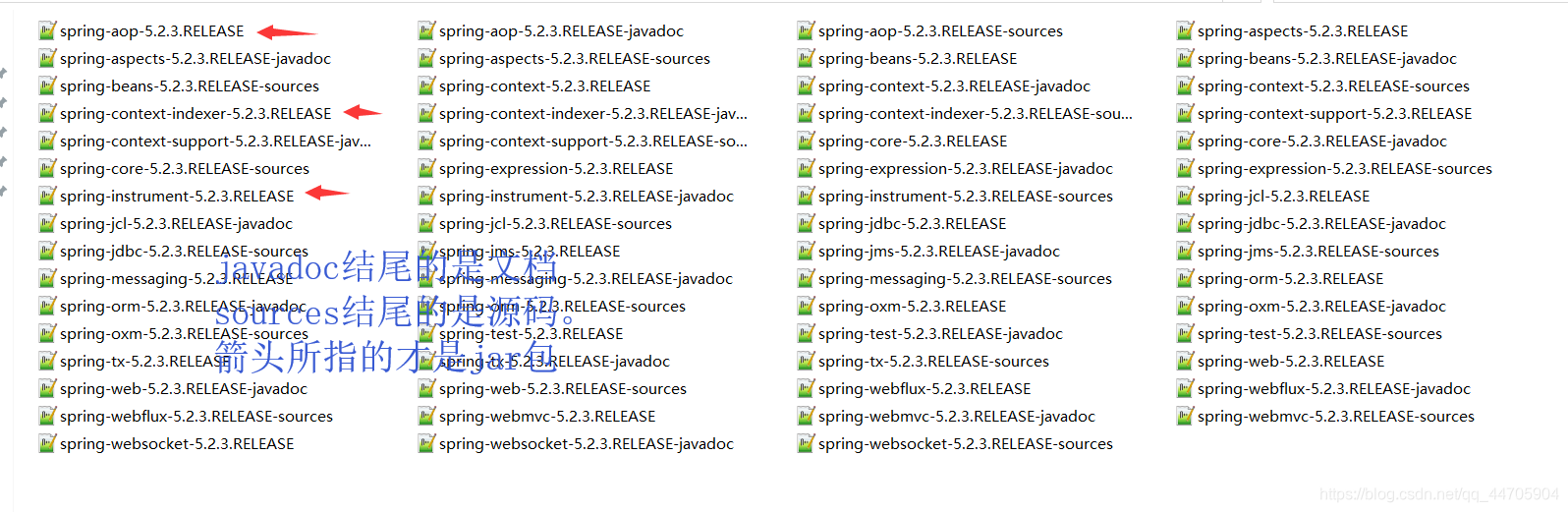Click the icon beside spring-context-support-5.2.3.RELEASE-so...
This screenshot has width=1568, height=512.
[x=426, y=142]
